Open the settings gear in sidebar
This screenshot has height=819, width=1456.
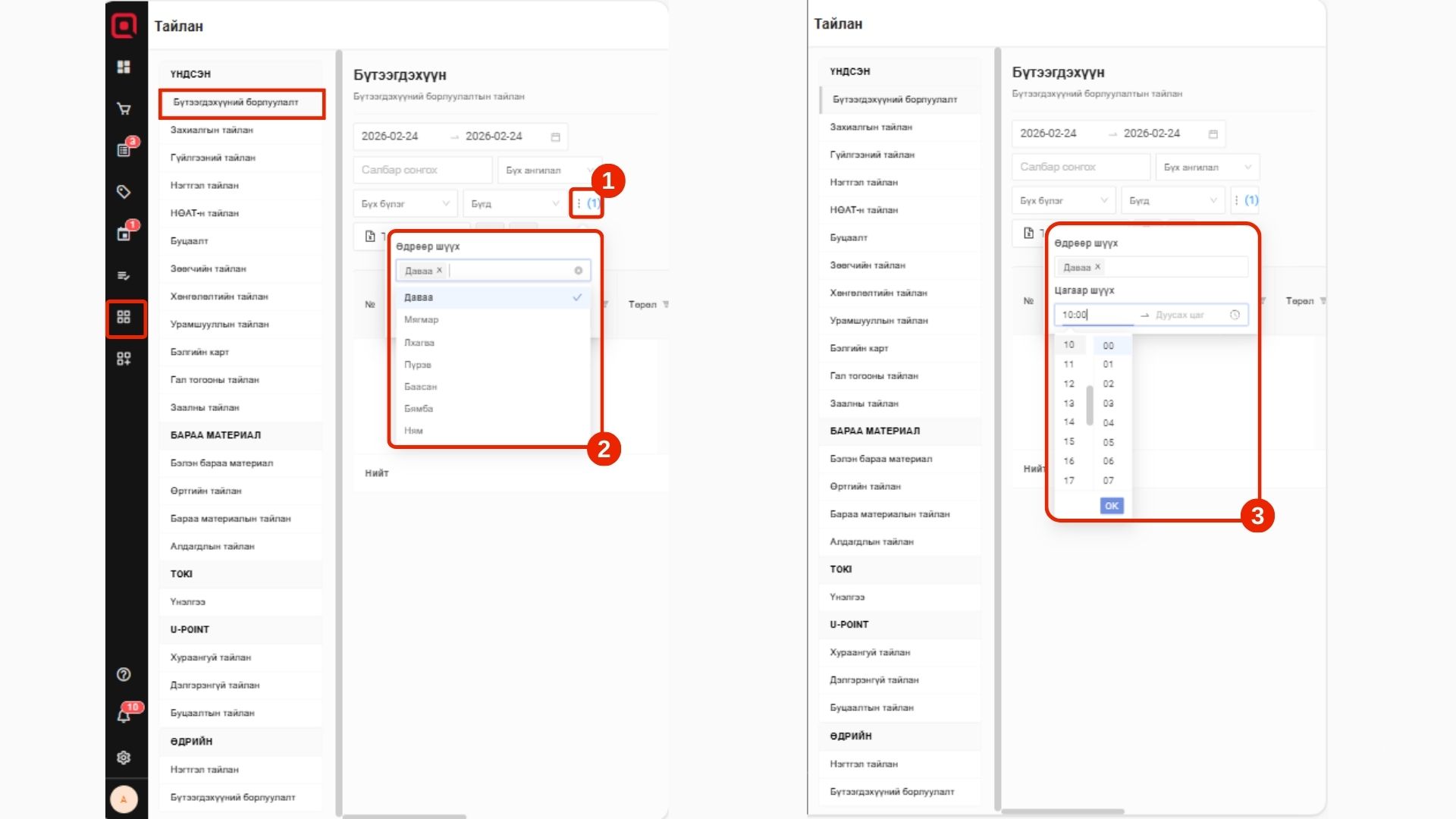tap(124, 757)
